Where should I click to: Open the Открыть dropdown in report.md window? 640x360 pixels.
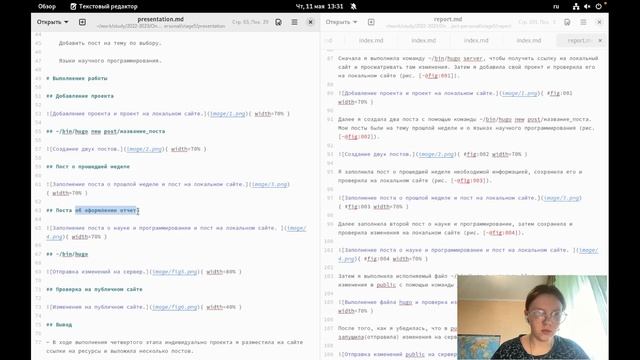pyautogui.click(x=341, y=22)
